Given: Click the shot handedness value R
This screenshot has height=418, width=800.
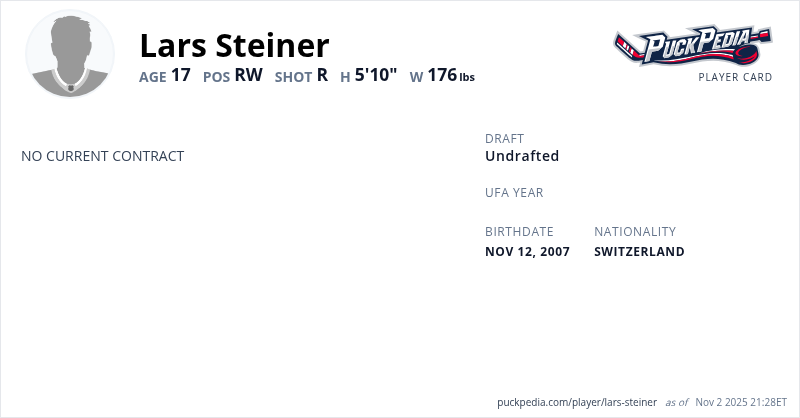Looking at the screenshot, I should tap(322, 75).
